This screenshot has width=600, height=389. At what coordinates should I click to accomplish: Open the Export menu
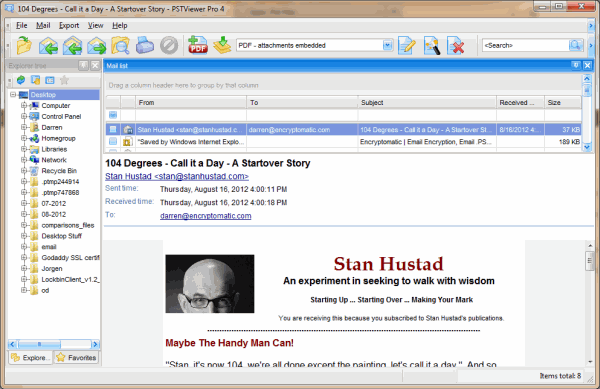(69, 26)
